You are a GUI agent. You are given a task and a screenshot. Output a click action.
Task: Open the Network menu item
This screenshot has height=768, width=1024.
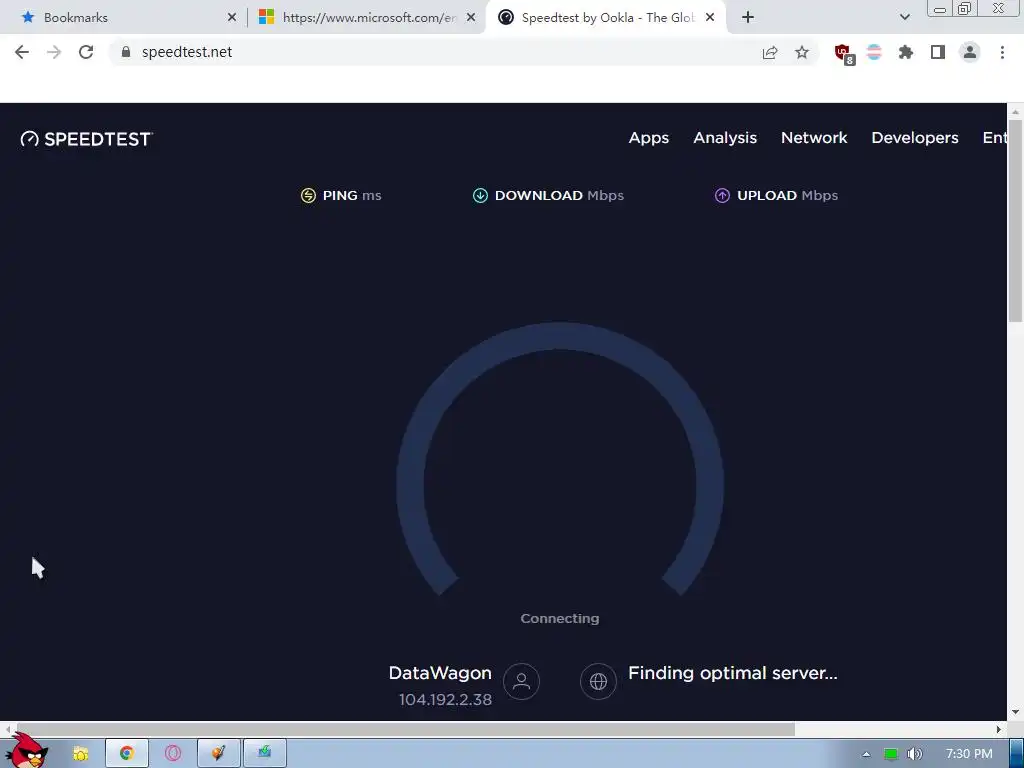pyautogui.click(x=814, y=138)
